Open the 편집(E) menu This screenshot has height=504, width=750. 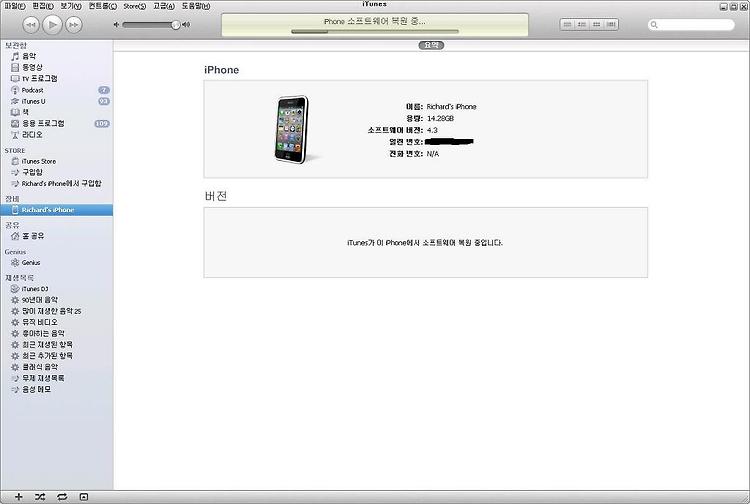tap(43, 6)
